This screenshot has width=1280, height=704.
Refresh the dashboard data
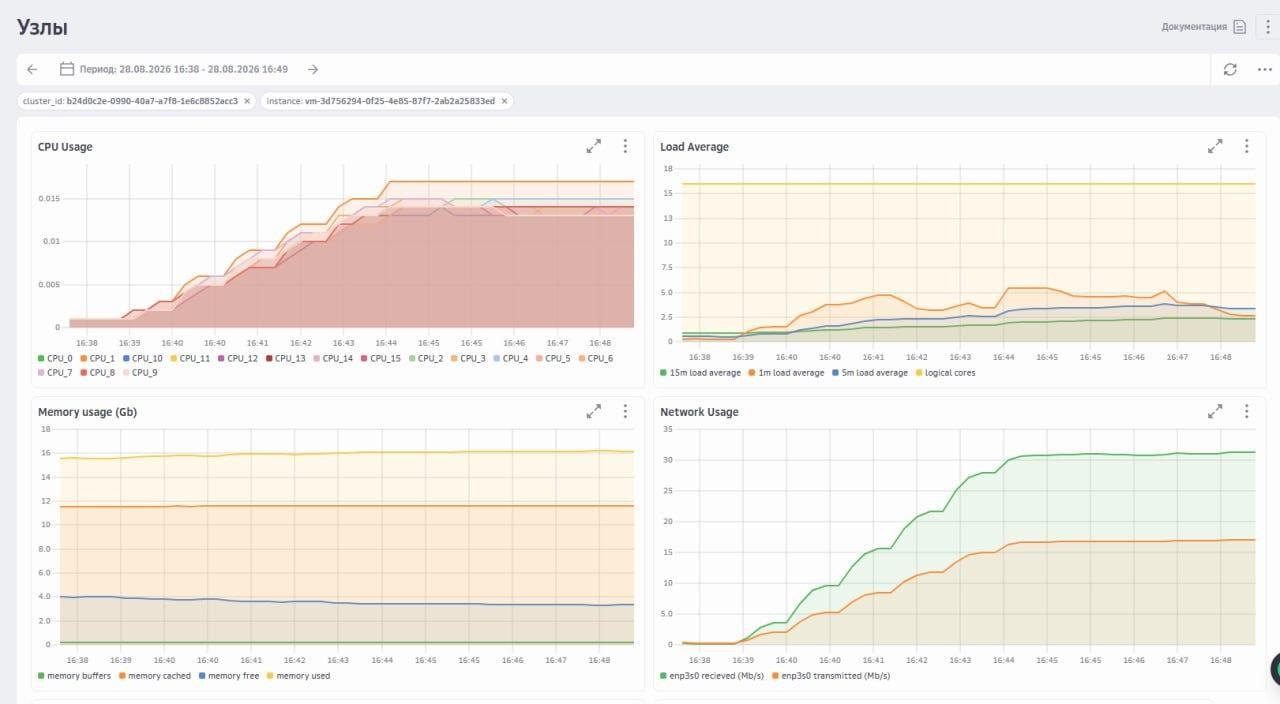(x=1230, y=69)
